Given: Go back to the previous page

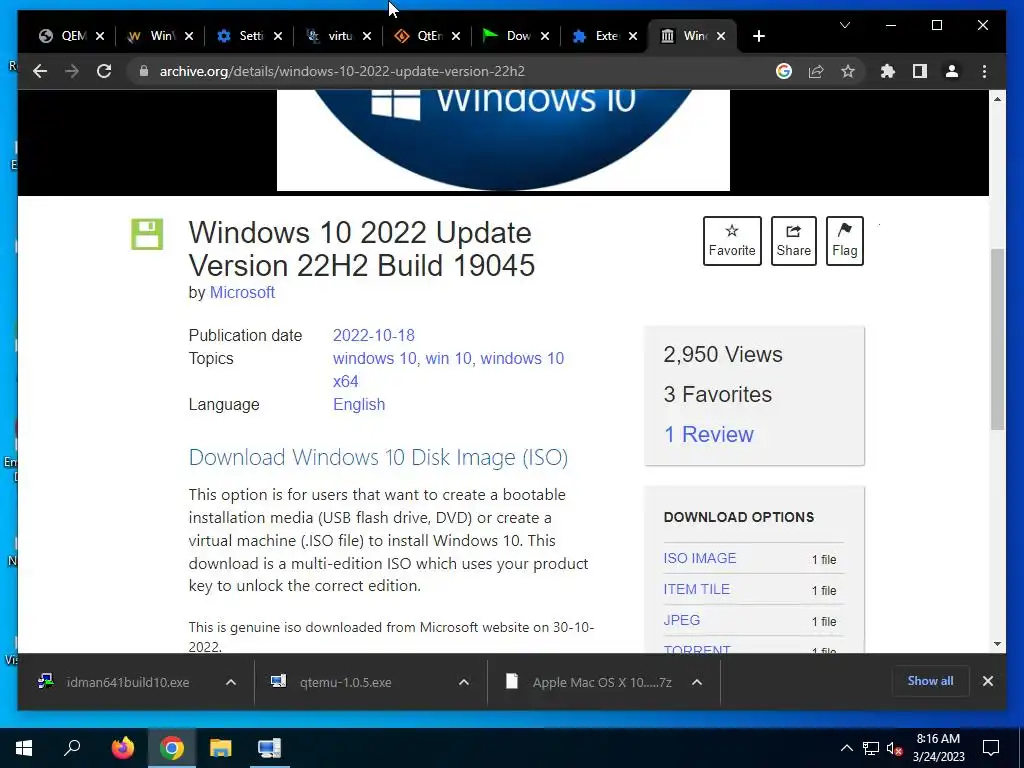Looking at the screenshot, I should (40, 71).
